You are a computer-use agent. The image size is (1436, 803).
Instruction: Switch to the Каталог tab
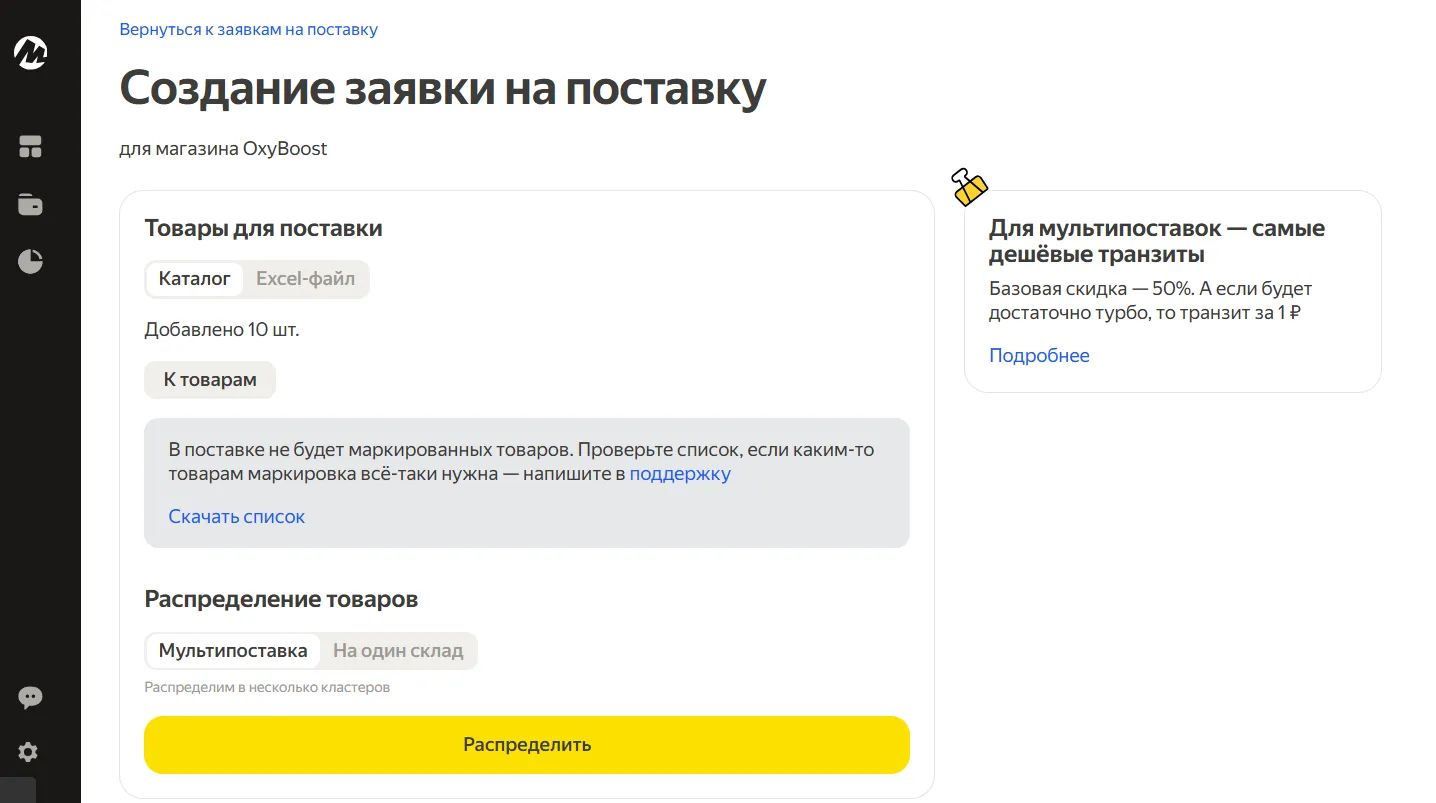point(195,279)
